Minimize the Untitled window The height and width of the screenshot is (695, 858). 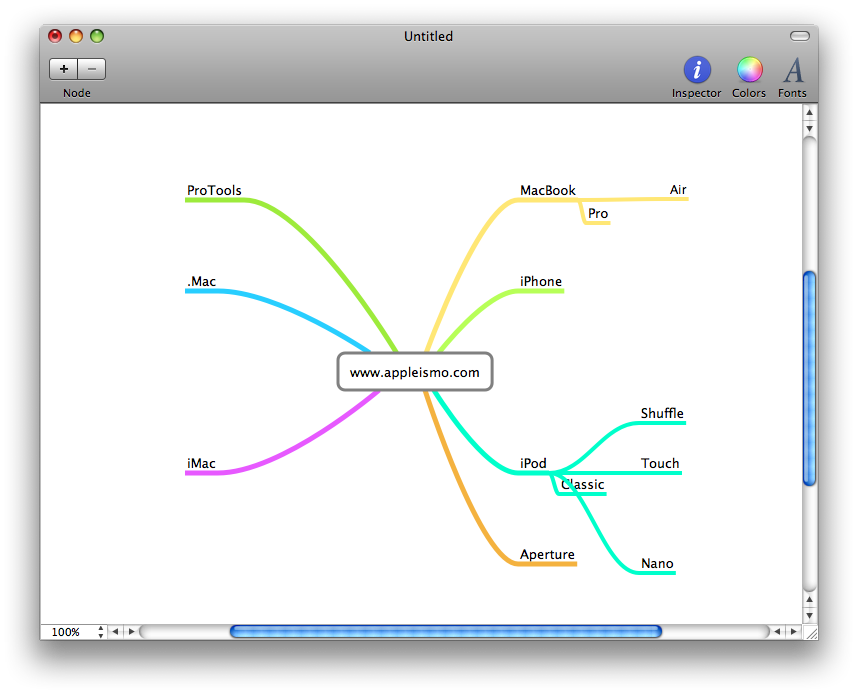(x=76, y=36)
